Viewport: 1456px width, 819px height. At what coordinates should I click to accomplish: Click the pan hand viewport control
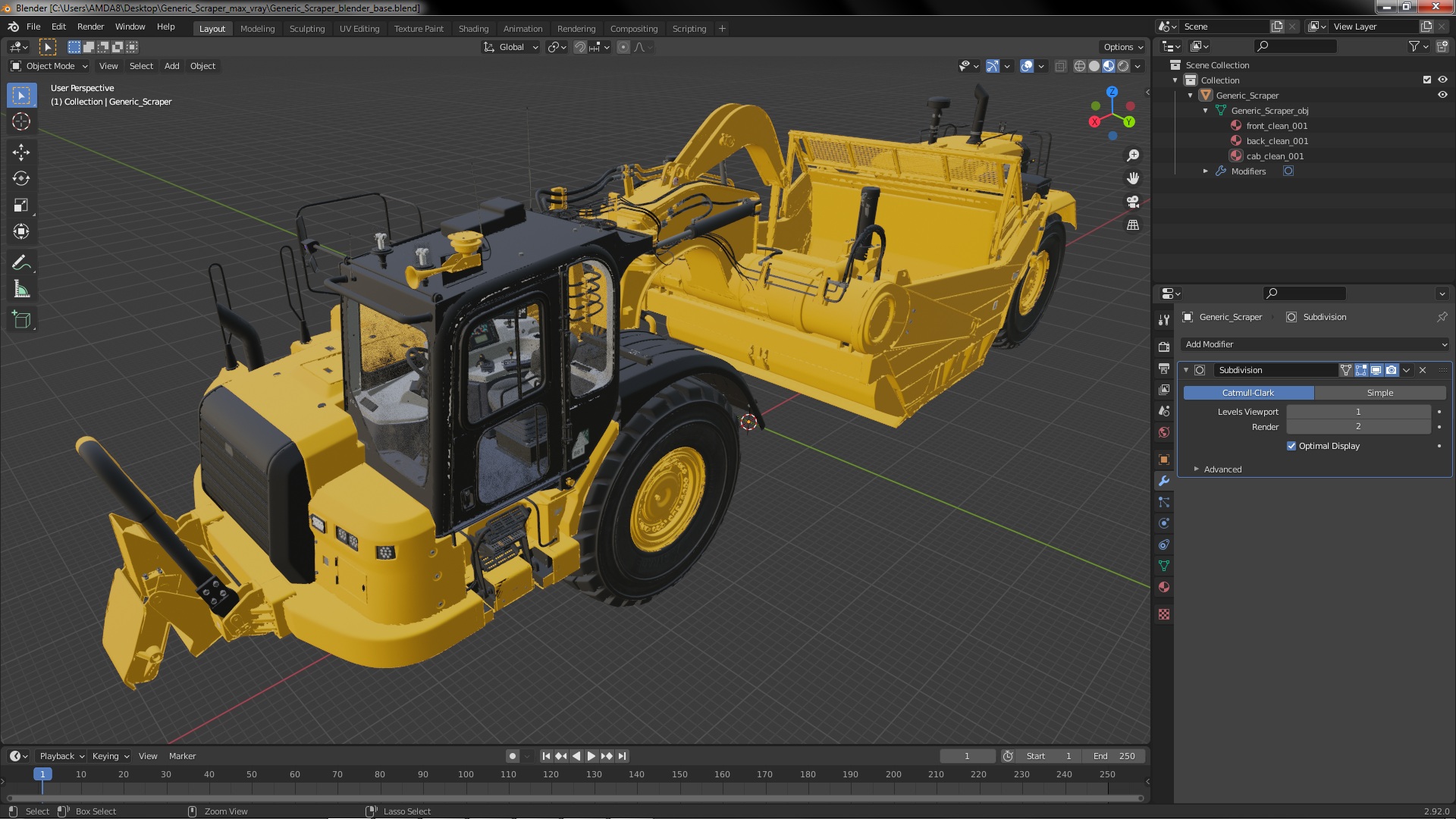1133,178
